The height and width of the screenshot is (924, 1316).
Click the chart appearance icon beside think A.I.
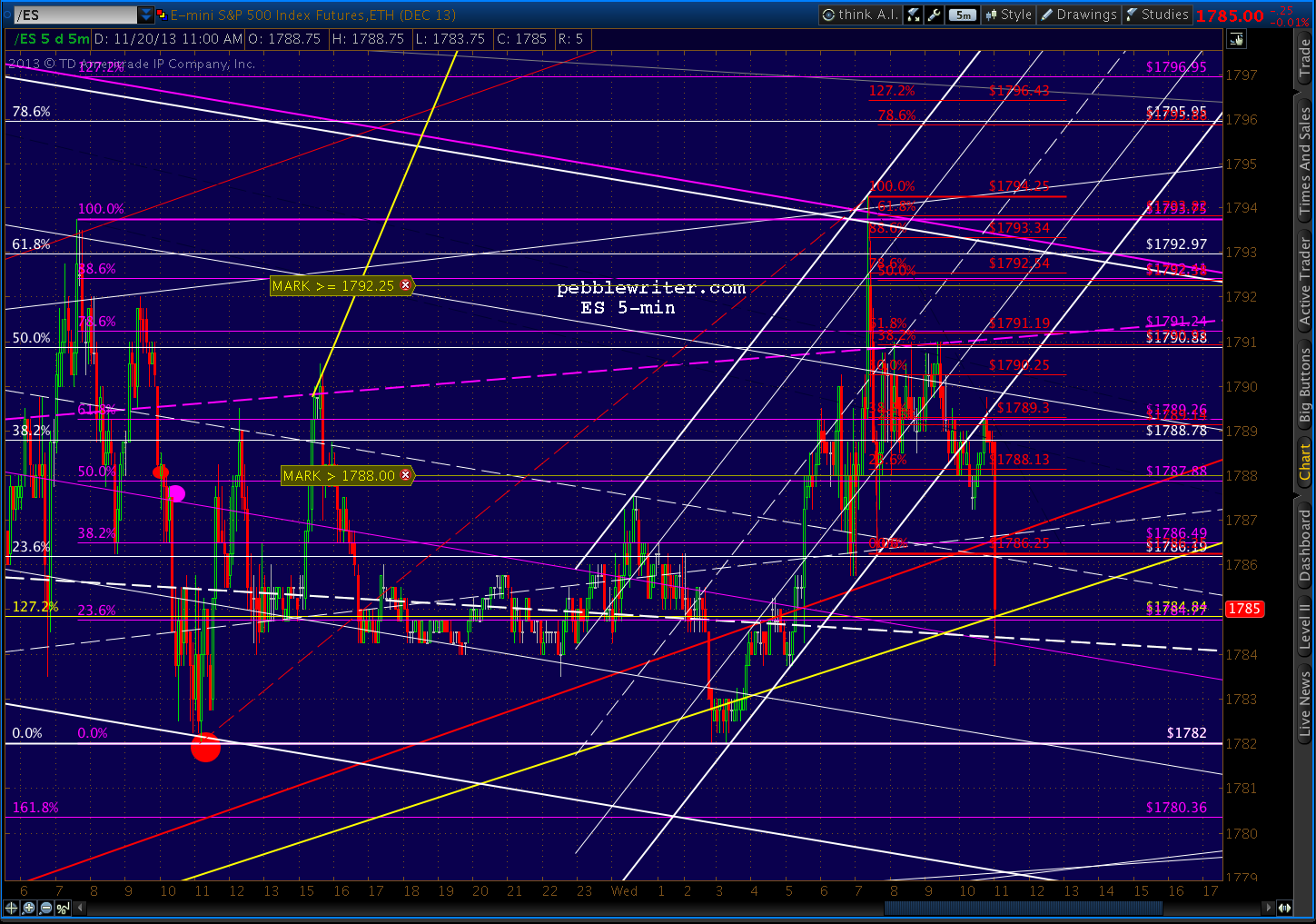pyautogui.click(x=912, y=14)
